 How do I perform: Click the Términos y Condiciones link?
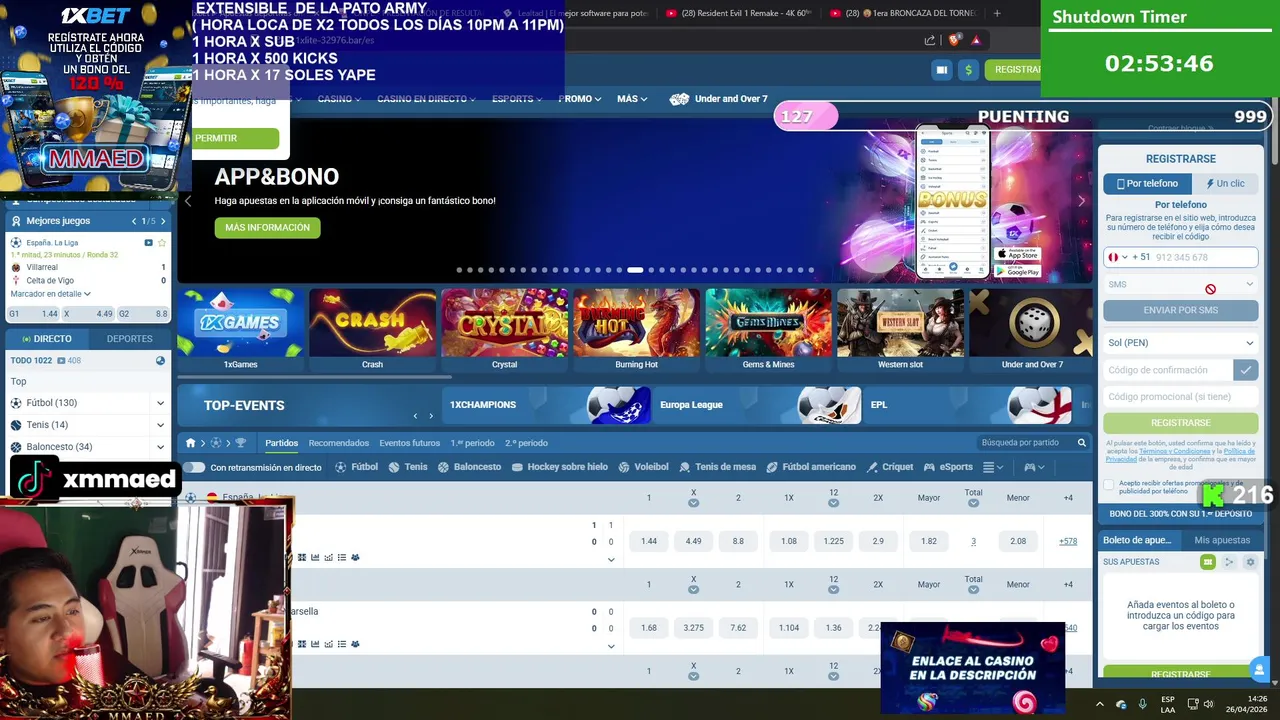click(1175, 451)
